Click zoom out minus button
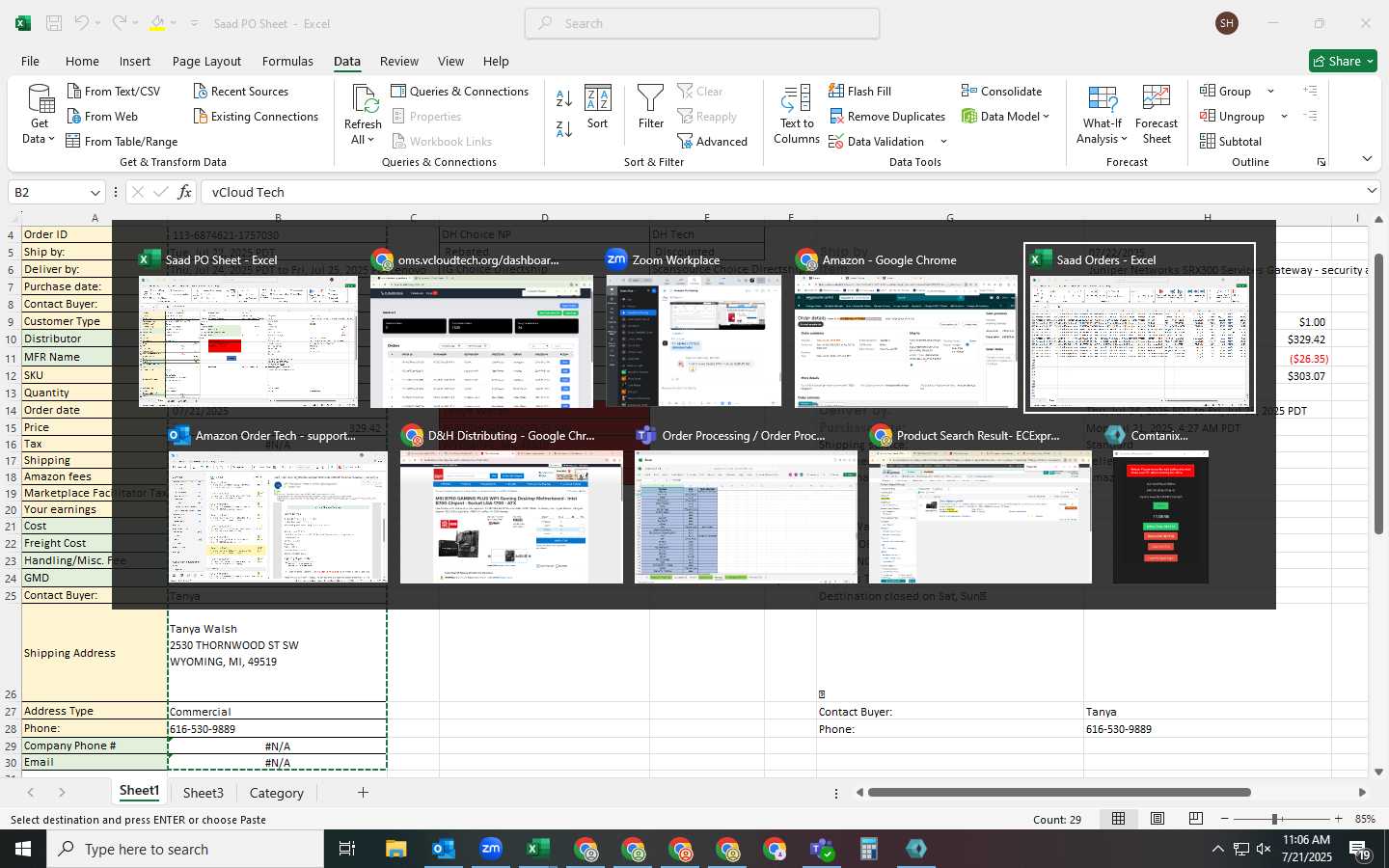Screen dimensions: 1389x868 1225,819
